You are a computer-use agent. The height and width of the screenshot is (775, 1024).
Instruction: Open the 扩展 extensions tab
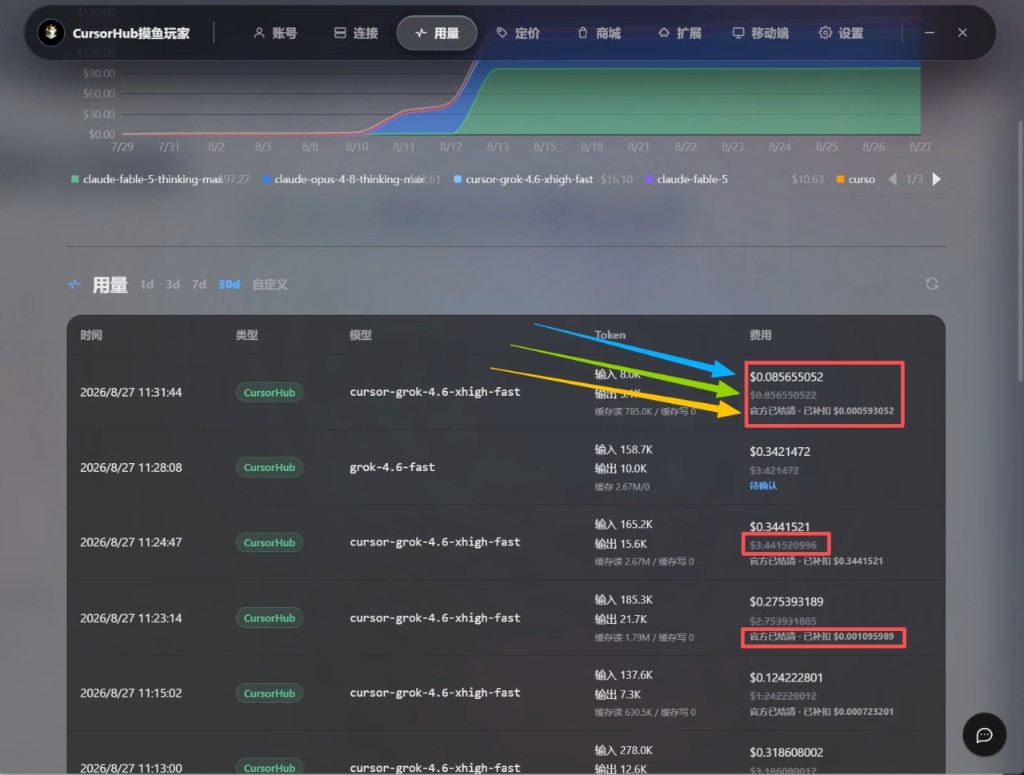point(680,33)
